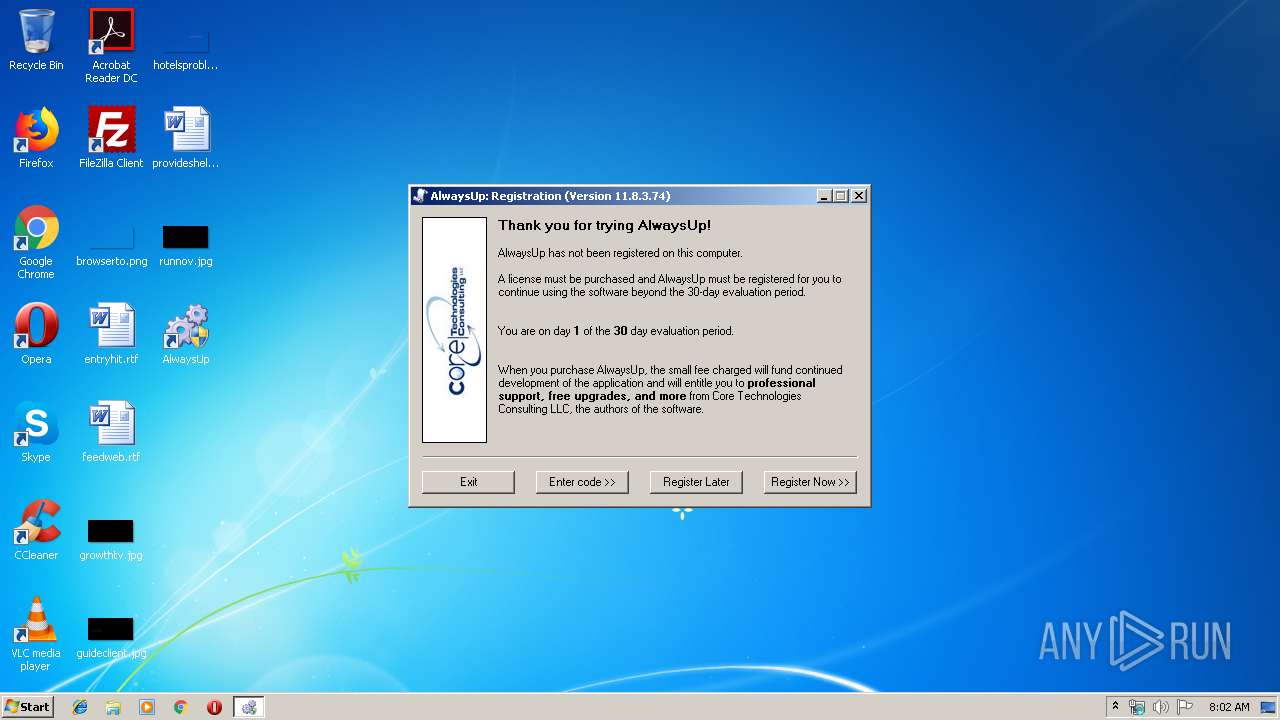The image size is (1280, 720).
Task: Click the volume speaker tray icon
Action: (x=1161, y=707)
